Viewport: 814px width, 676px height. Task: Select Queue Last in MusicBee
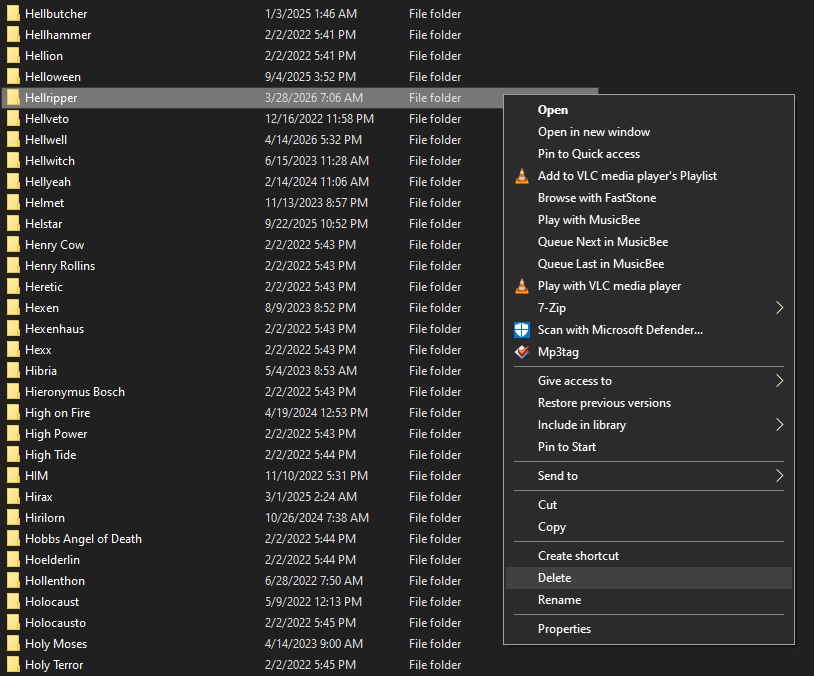tap(601, 264)
